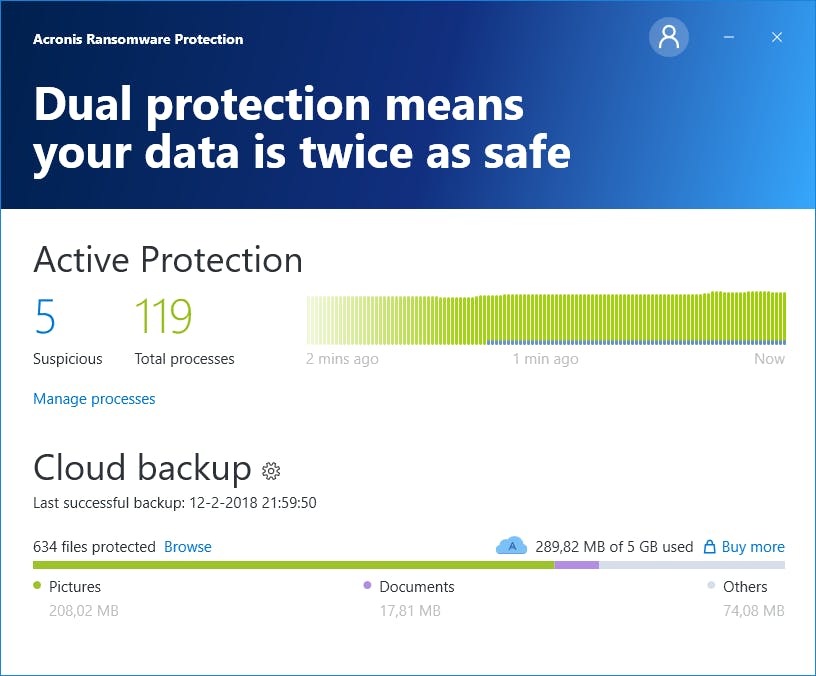This screenshot has height=676, width=816.
Task: Select the grey Others legend dot
Action: coord(712,586)
